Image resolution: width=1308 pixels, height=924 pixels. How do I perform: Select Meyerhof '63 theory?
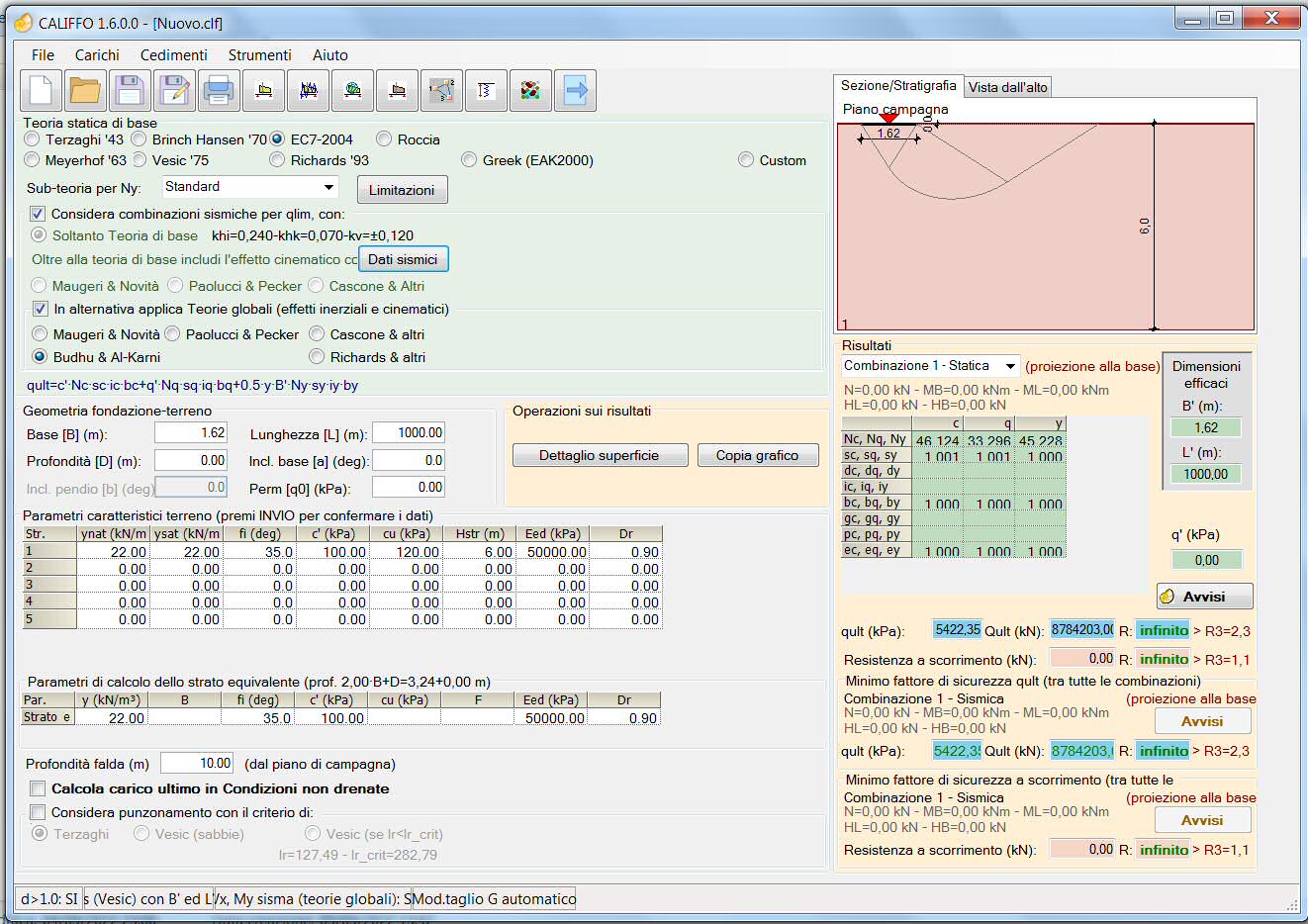tap(33, 160)
